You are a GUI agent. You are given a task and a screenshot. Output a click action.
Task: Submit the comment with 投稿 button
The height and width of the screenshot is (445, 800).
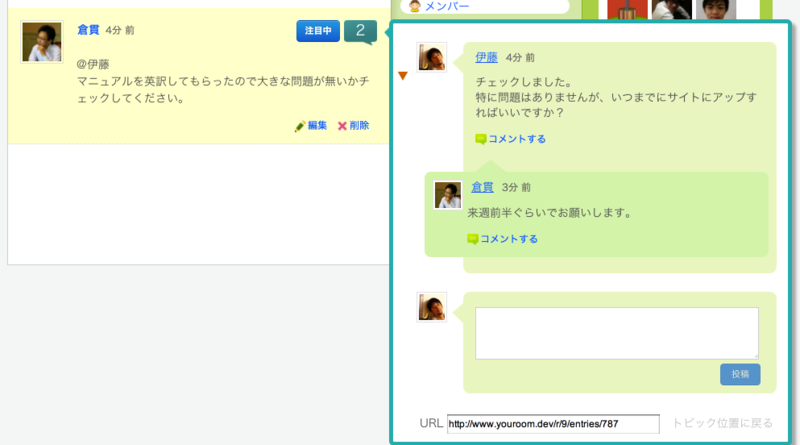pyautogui.click(x=740, y=374)
